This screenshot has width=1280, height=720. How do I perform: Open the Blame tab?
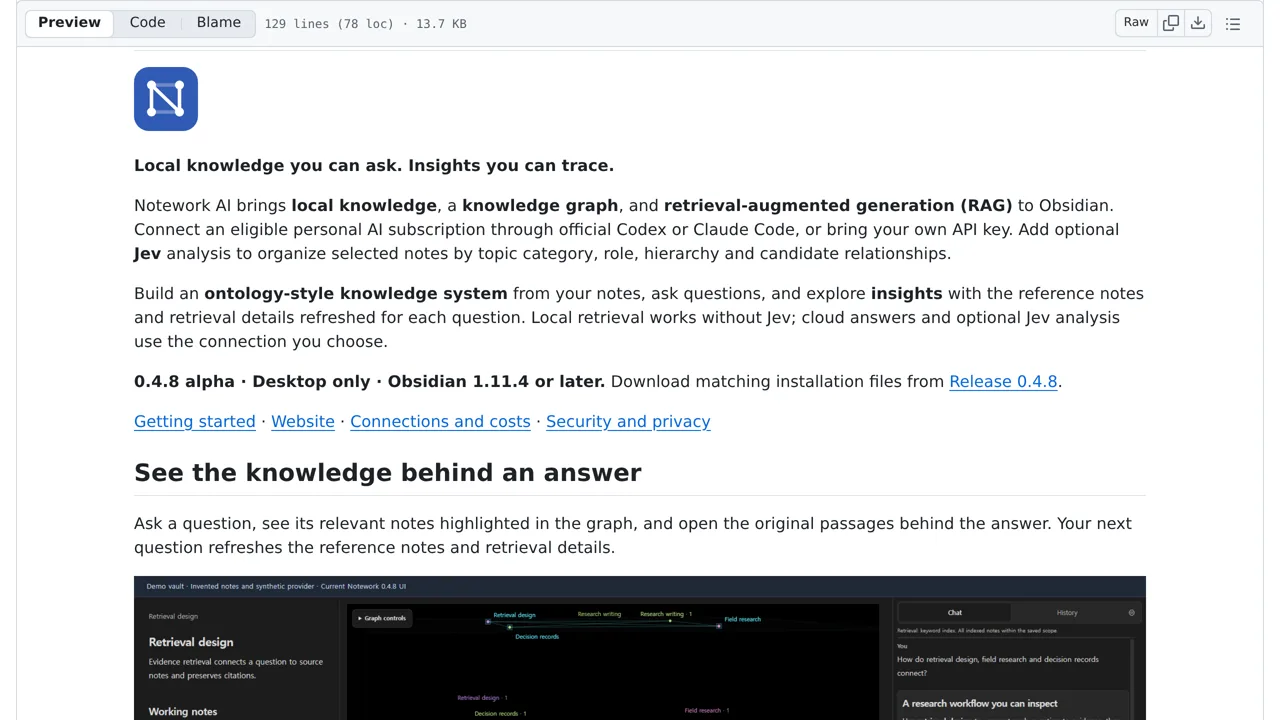(x=219, y=23)
